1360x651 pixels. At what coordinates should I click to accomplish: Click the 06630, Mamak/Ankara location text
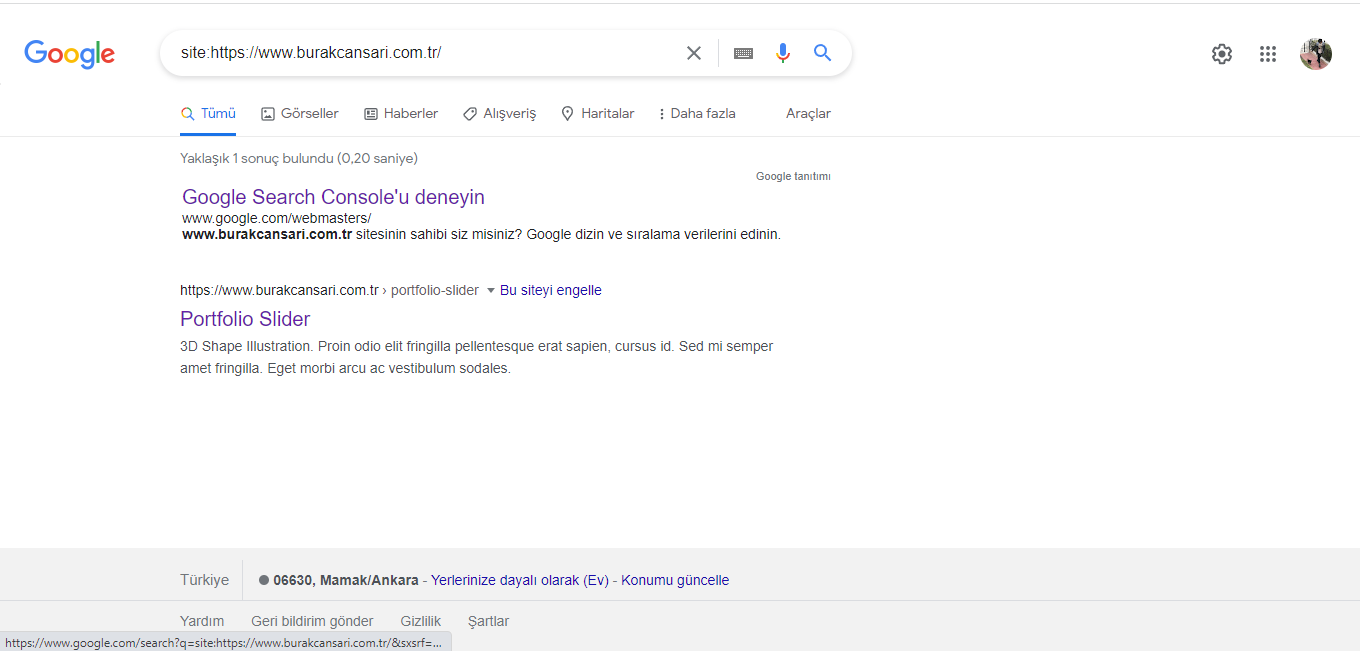pyautogui.click(x=346, y=580)
